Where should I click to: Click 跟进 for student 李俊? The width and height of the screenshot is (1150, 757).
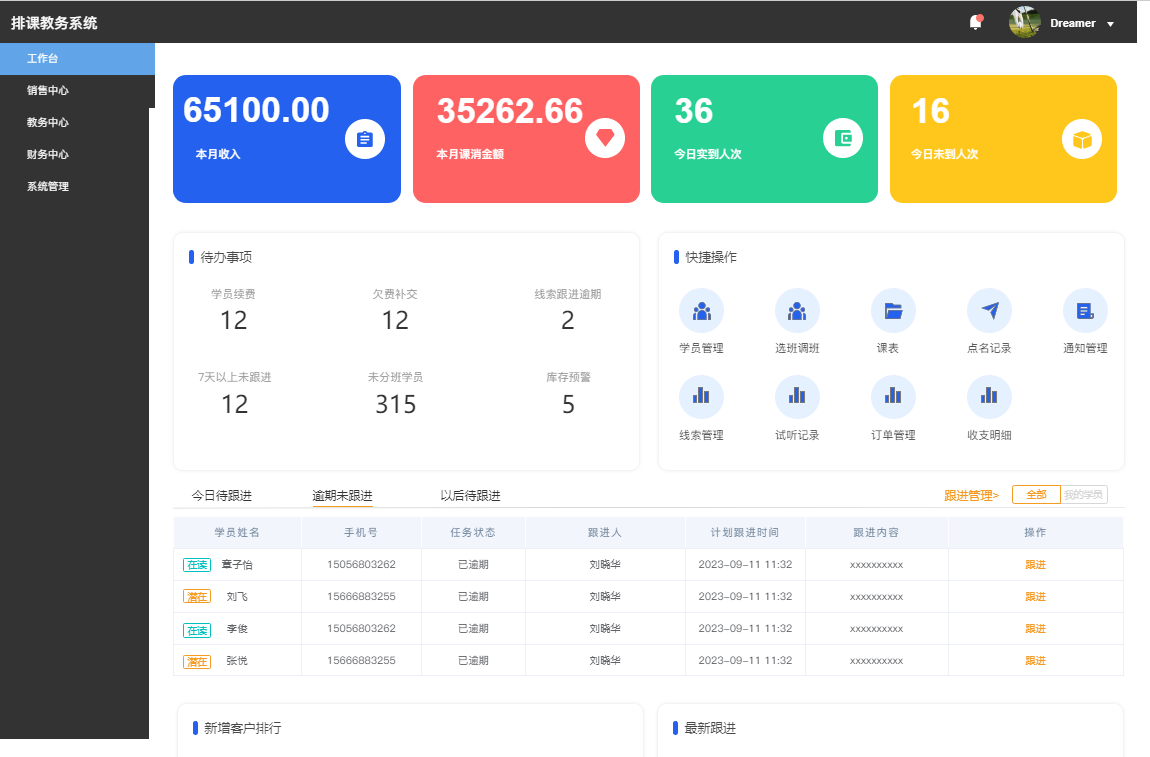click(1036, 629)
